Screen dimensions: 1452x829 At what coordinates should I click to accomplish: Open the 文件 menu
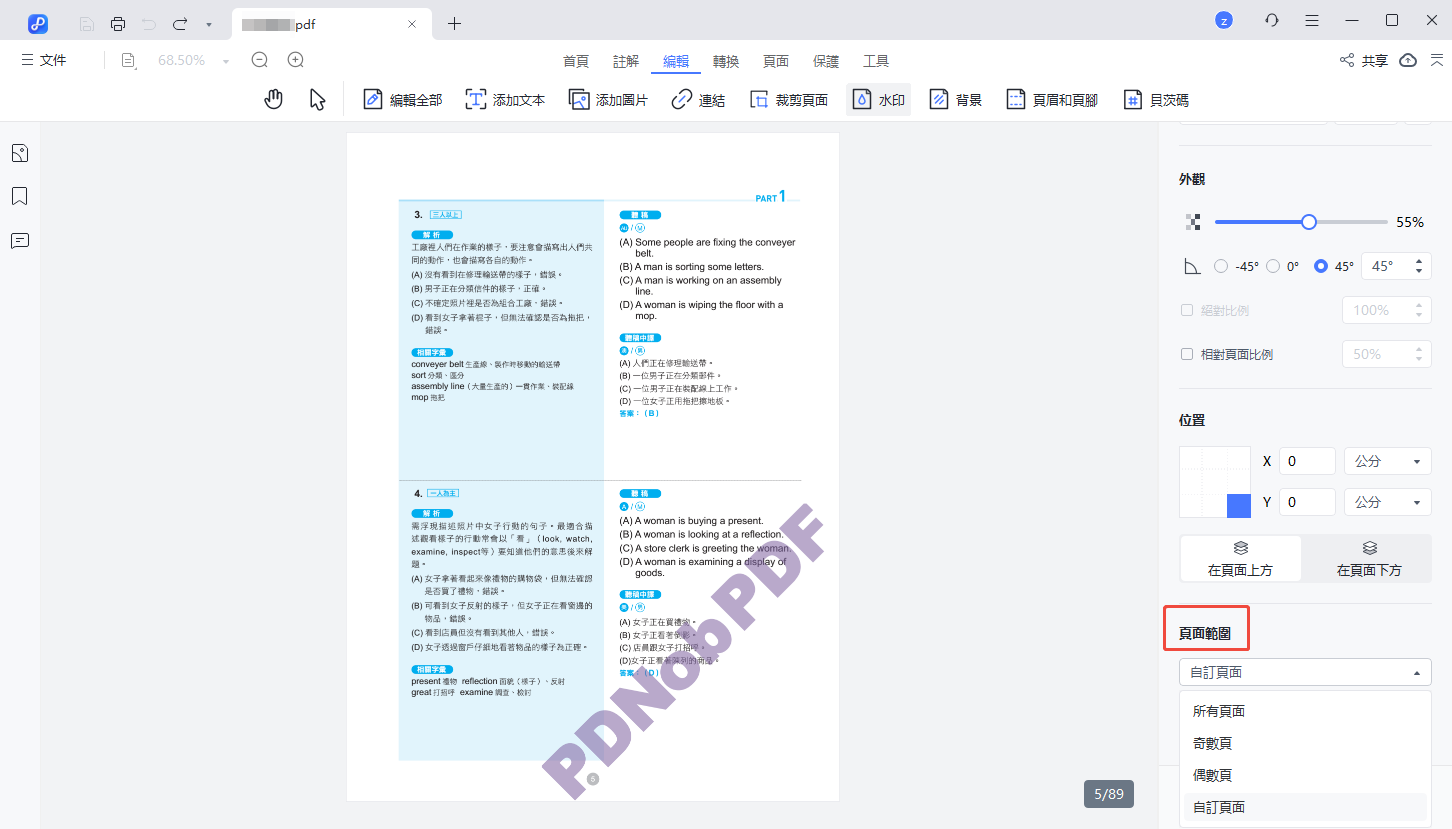tap(43, 60)
